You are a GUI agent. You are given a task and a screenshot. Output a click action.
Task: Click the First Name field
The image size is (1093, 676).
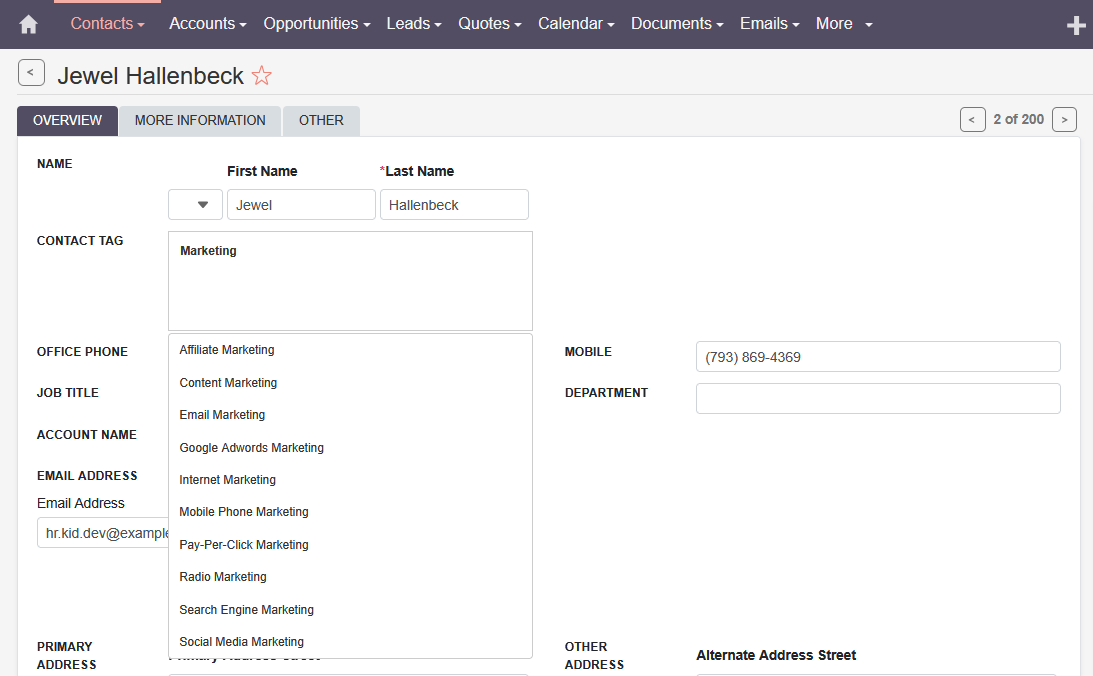[301, 205]
